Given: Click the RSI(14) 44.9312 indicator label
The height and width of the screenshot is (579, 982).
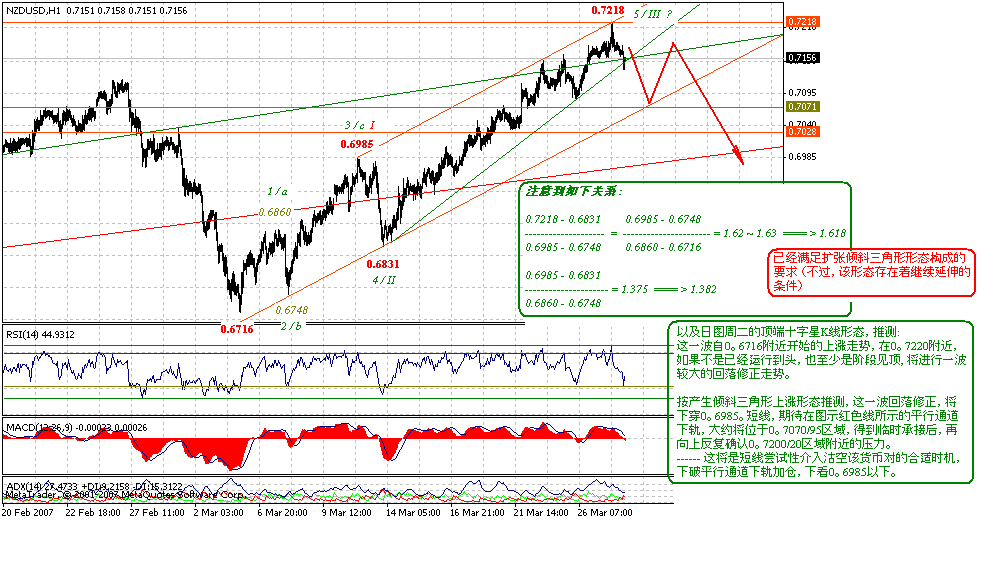Looking at the screenshot, I should click(x=40, y=335).
